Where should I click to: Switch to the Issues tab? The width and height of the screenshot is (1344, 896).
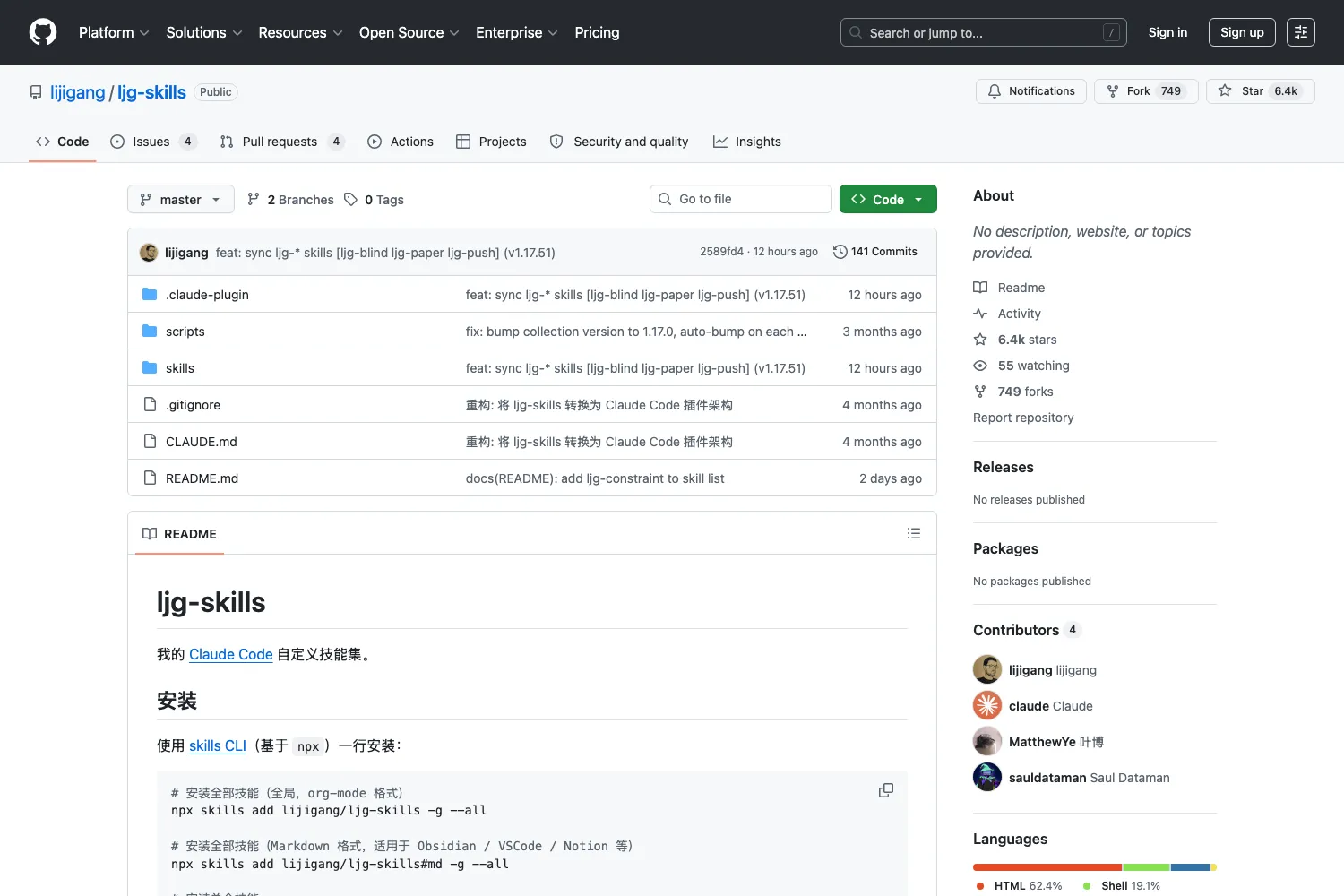pyautogui.click(x=152, y=142)
